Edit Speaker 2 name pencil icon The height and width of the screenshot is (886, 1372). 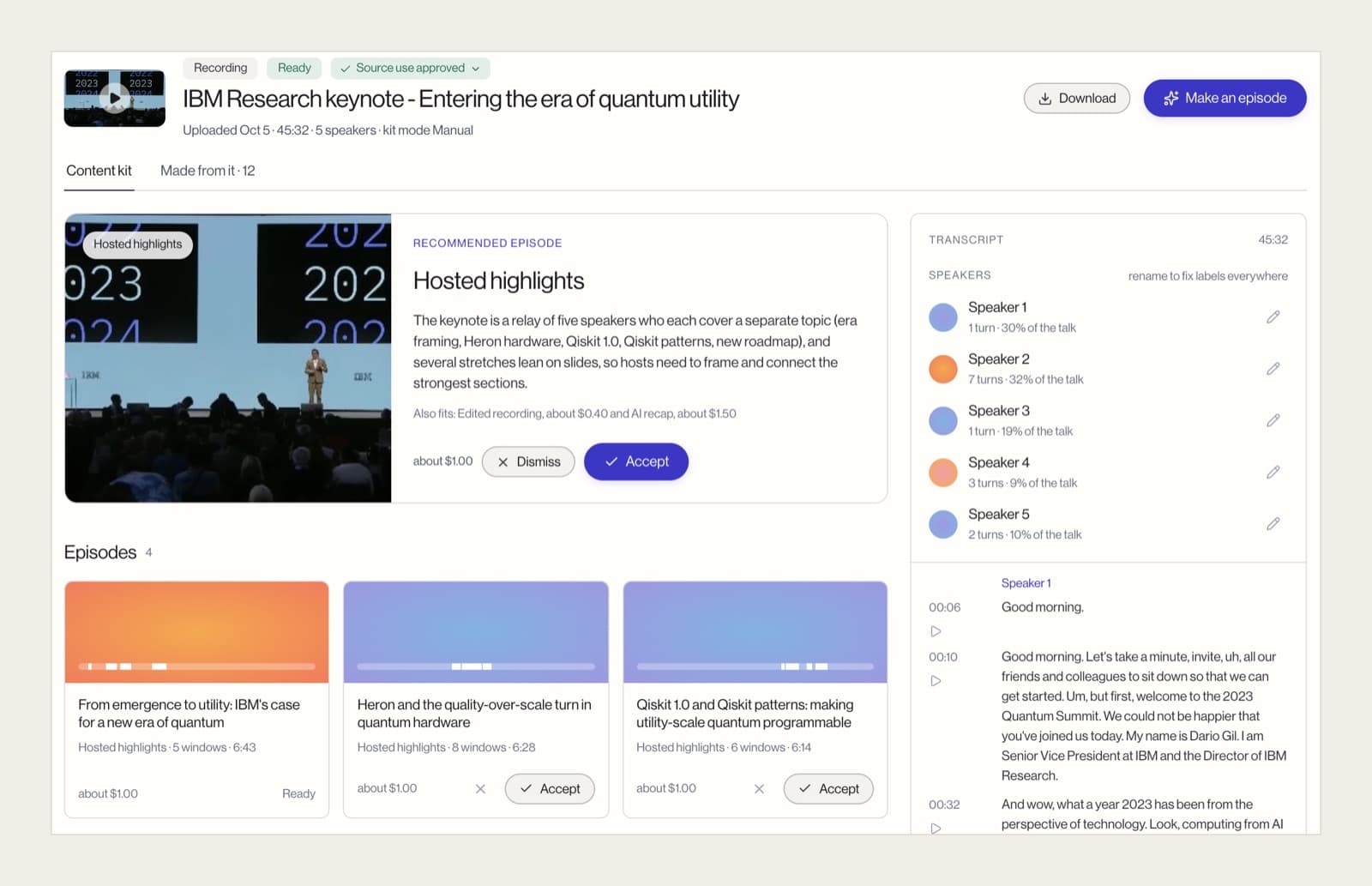pyautogui.click(x=1273, y=369)
